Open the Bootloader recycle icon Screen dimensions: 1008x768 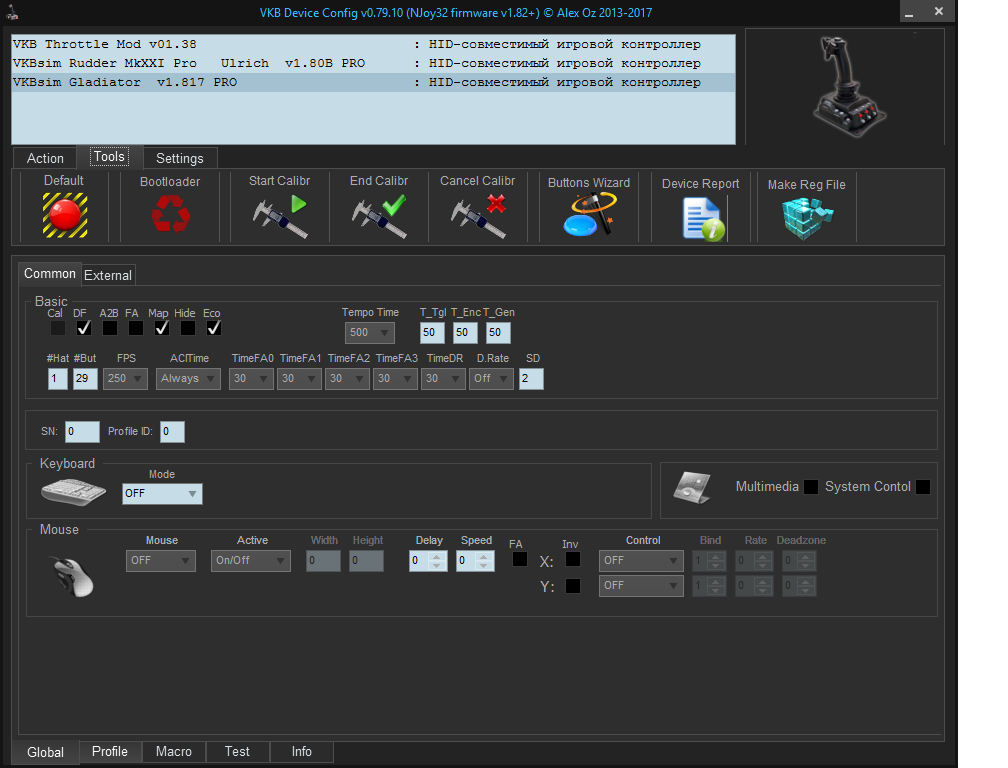(x=170, y=213)
